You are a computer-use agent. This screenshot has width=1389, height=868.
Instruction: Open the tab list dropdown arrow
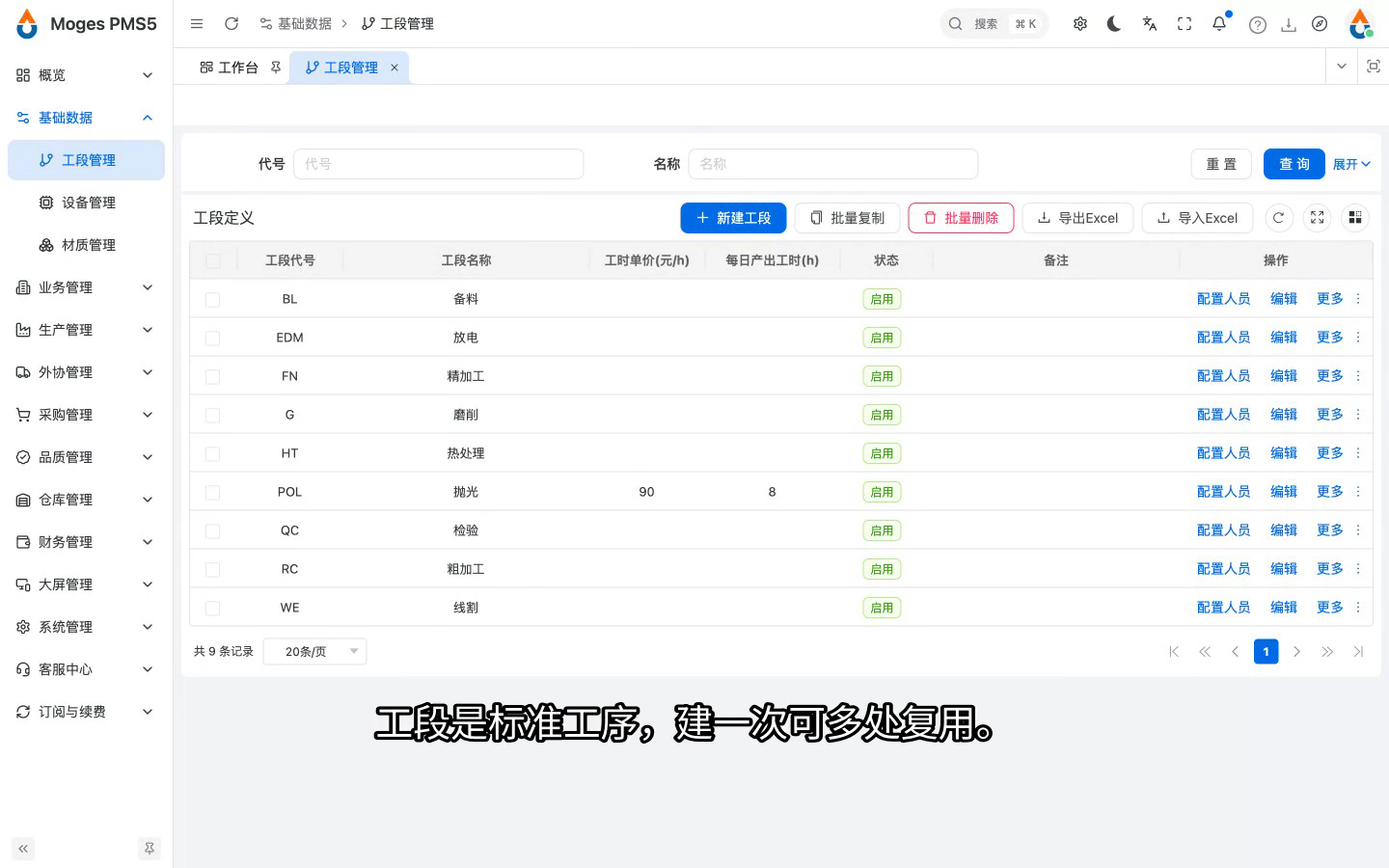(1342, 67)
